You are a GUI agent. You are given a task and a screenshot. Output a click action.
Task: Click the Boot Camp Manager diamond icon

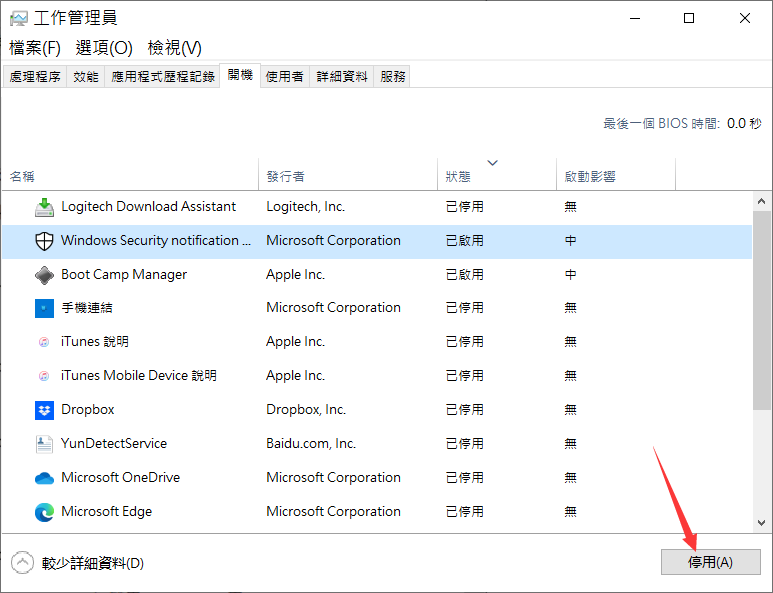point(44,275)
